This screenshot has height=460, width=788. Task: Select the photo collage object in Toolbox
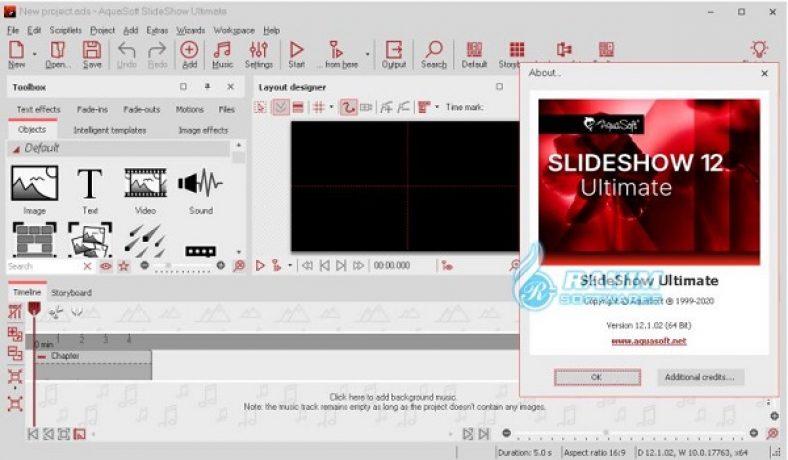tap(90, 240)
